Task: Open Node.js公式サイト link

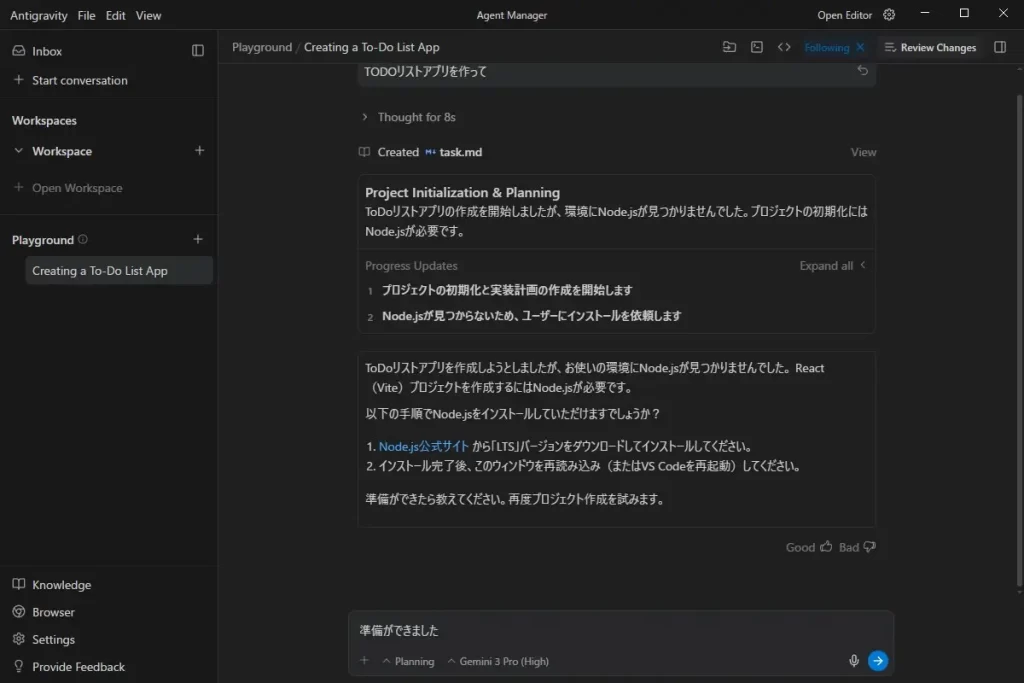Action: (x=424, y=447)
